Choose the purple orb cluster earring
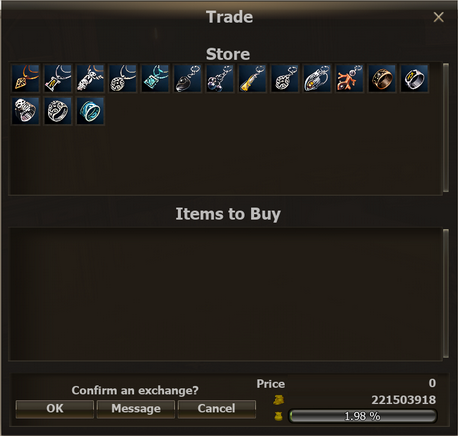458x436 pixels. tap(220, 78)
